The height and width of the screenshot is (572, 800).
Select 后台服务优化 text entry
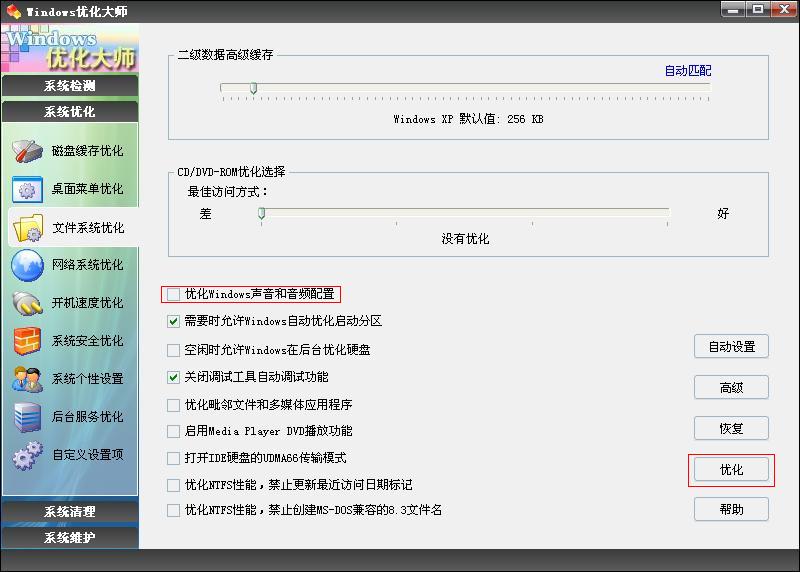(87, 417)
